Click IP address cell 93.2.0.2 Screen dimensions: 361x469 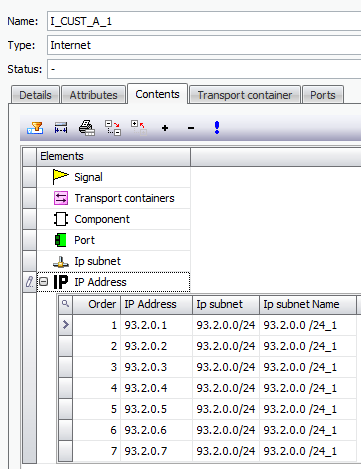coord(156,346)
